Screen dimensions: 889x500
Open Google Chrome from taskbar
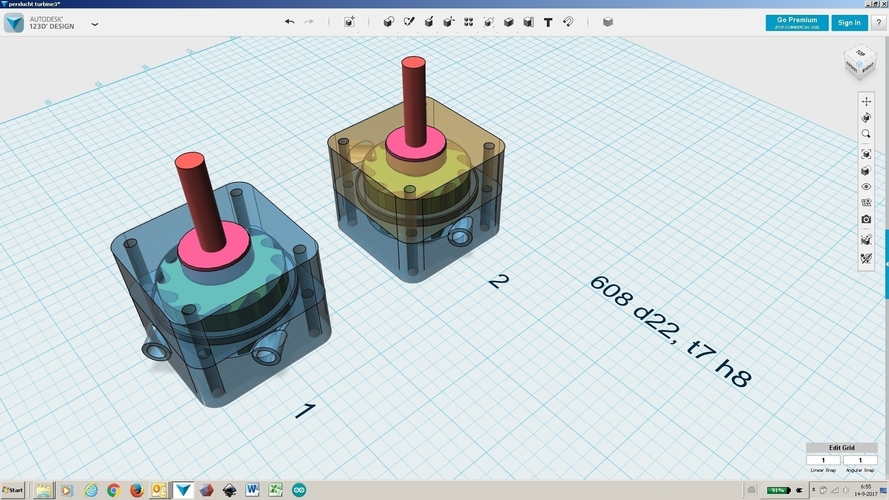click(x=113, y=490)
